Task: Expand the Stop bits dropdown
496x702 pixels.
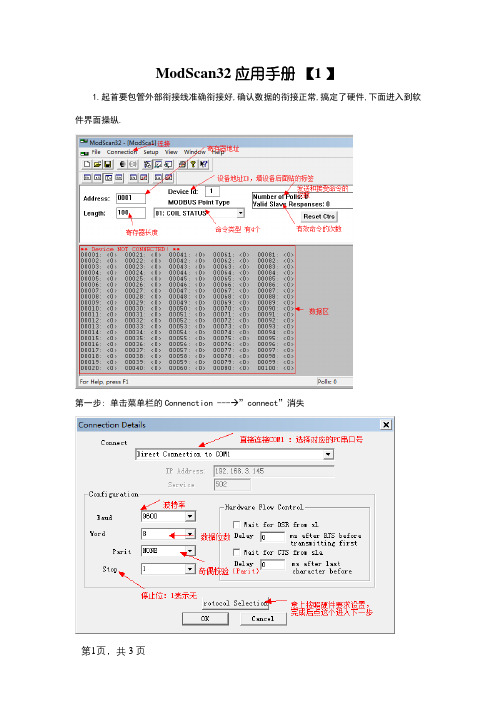Action: (x=190, y=569)
